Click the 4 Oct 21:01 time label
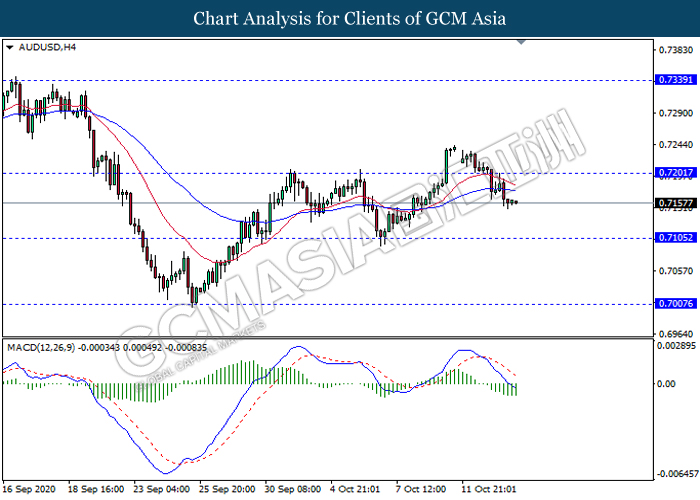 click(x=356, y=489)
